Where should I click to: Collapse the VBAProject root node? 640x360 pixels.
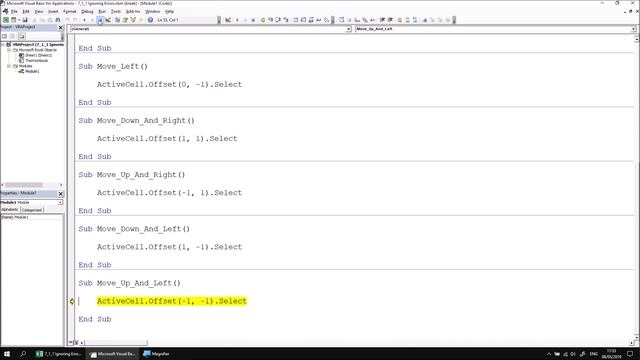coord(3,44)
